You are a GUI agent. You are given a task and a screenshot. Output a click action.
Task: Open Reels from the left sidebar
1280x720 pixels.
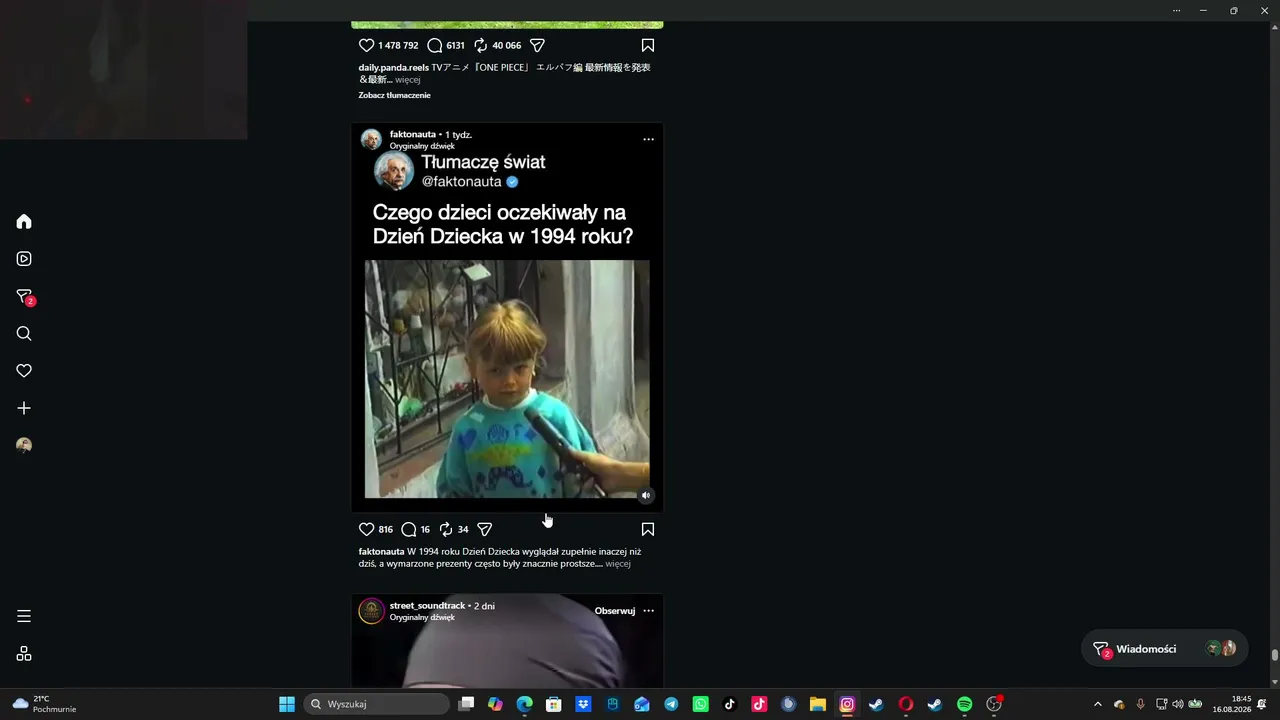coord(24,259)
